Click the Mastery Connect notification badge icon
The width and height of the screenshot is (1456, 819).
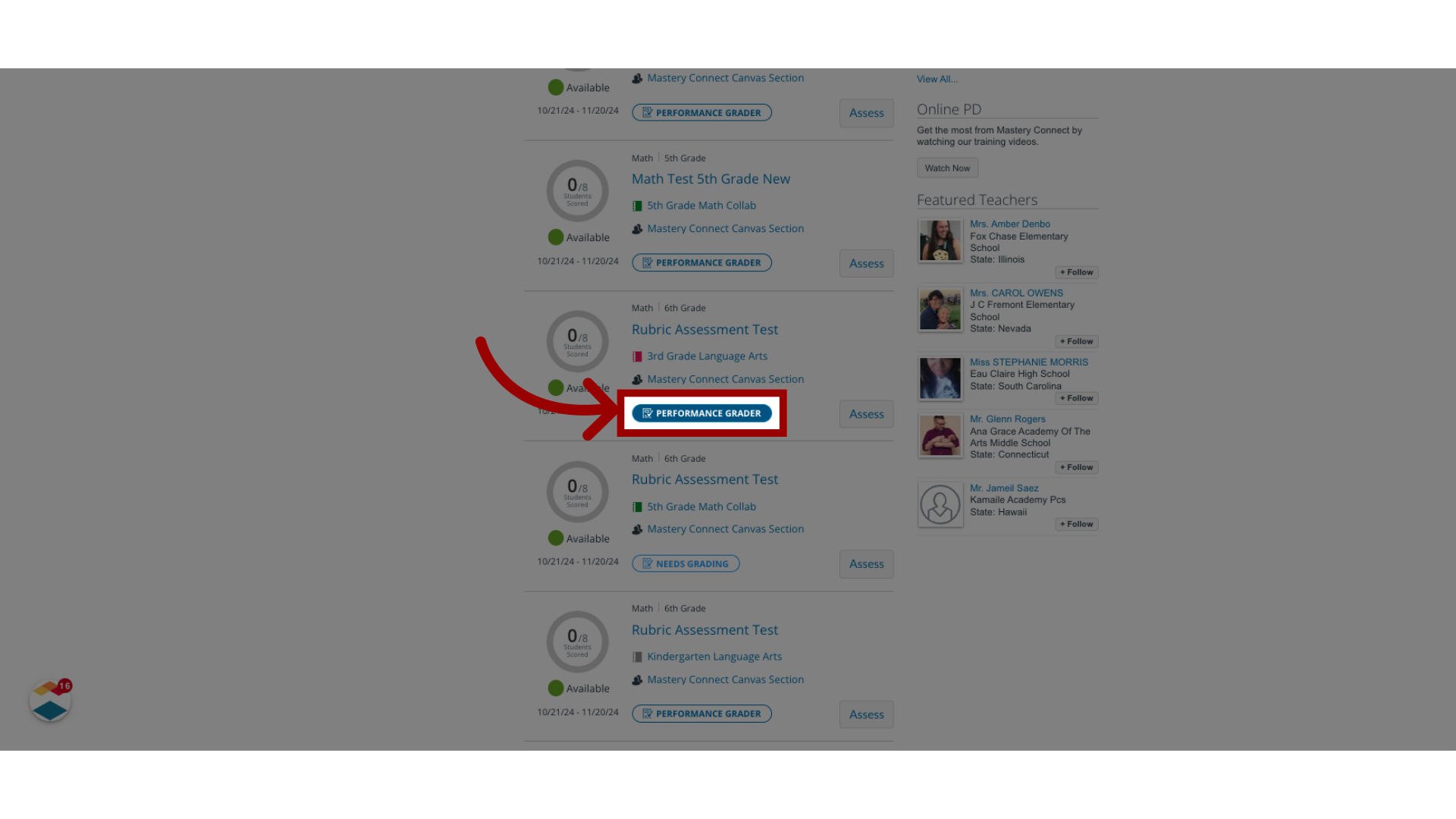[49, 701]
